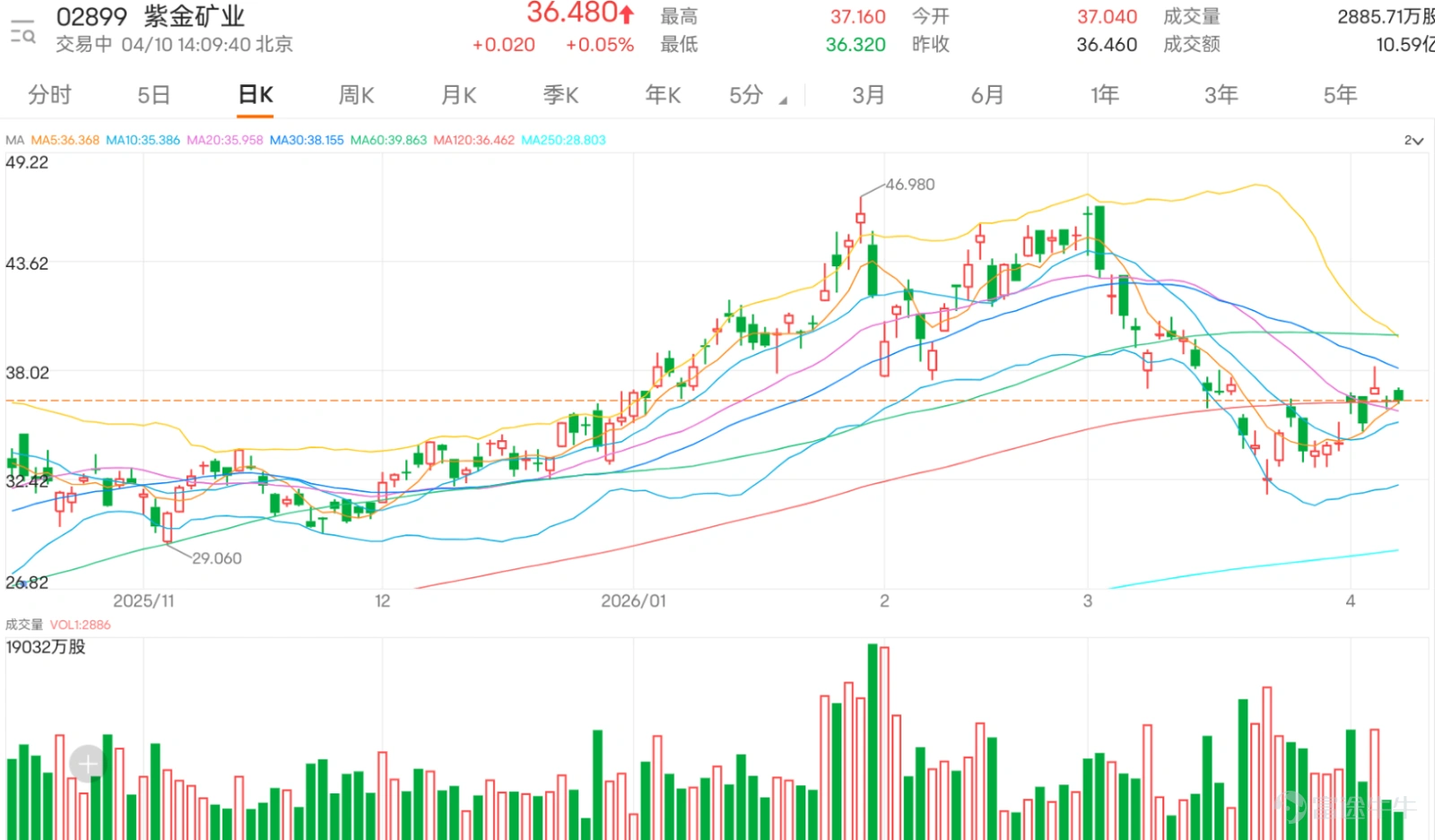Open the stock search menu icon

point(22,31)
